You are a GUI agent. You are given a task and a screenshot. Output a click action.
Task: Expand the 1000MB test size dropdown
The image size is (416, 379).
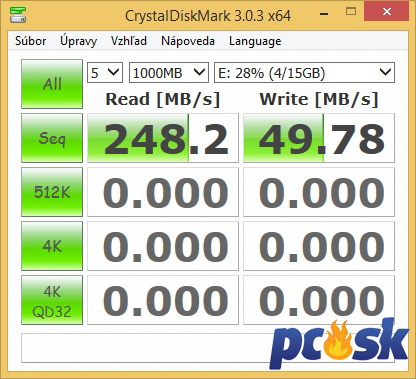point(169,72)
